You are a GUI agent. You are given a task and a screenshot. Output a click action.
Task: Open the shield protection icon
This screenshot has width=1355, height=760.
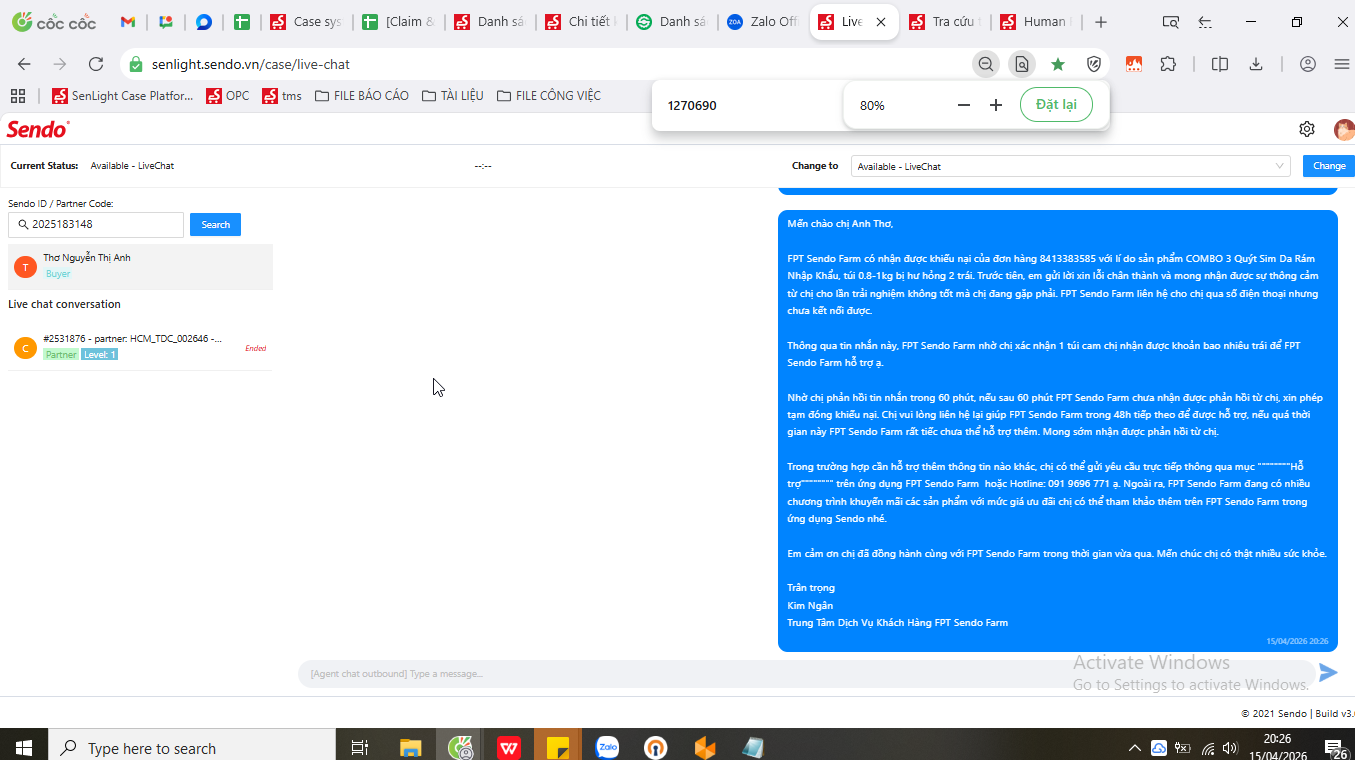pos(1094,64)
